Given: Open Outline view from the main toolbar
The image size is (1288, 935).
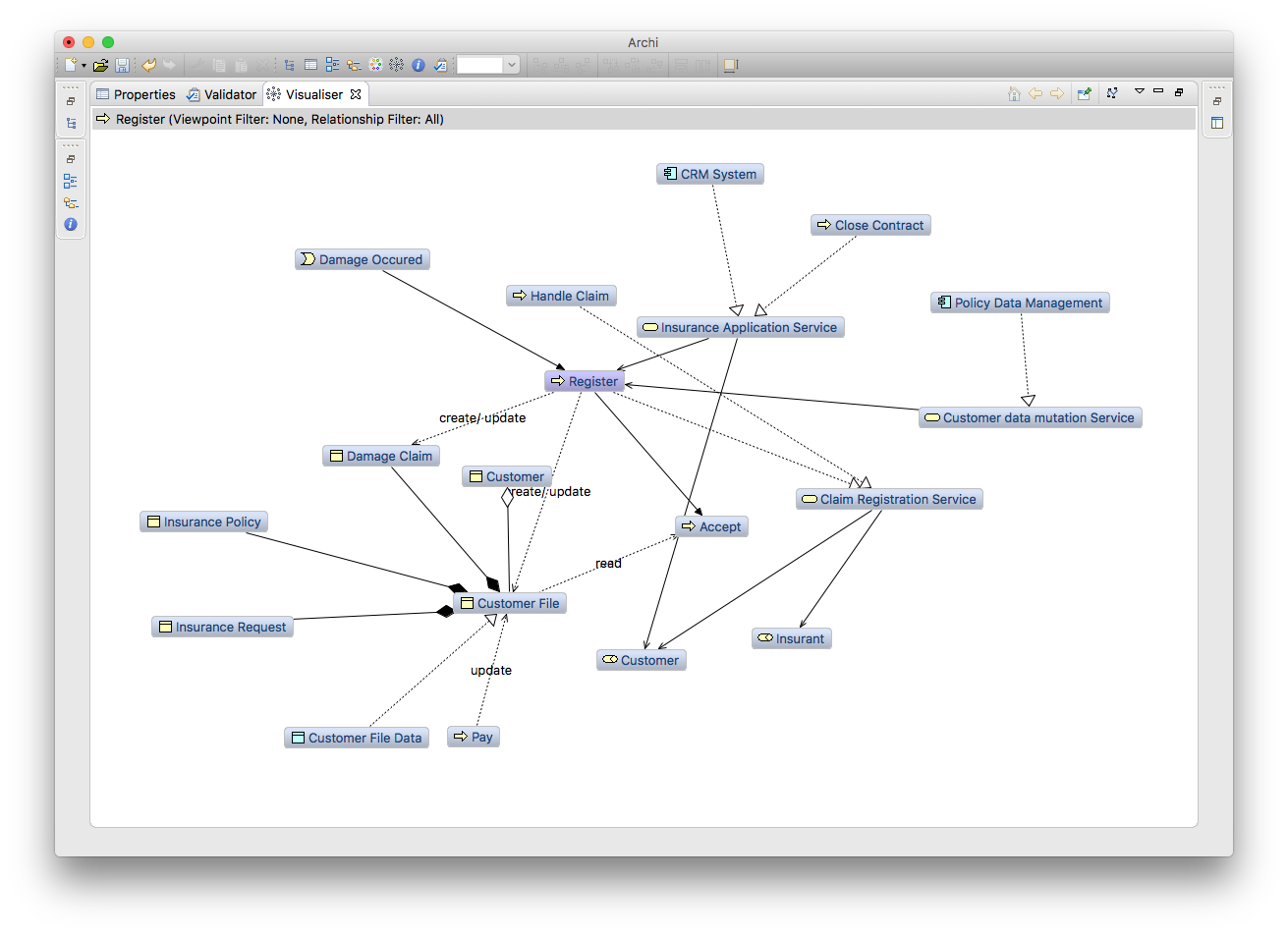Looking at the screenshot, I should [332, 65].
